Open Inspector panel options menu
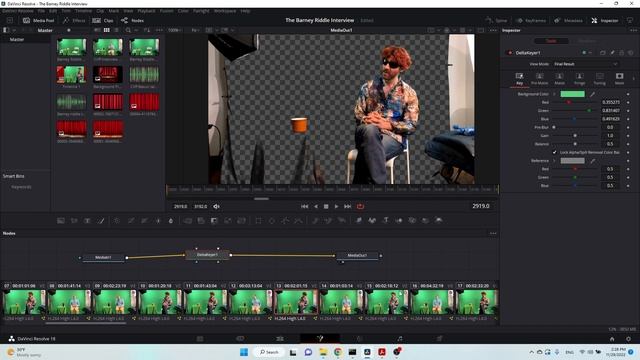The image size is (640, 360). click(x=633, y=30)
